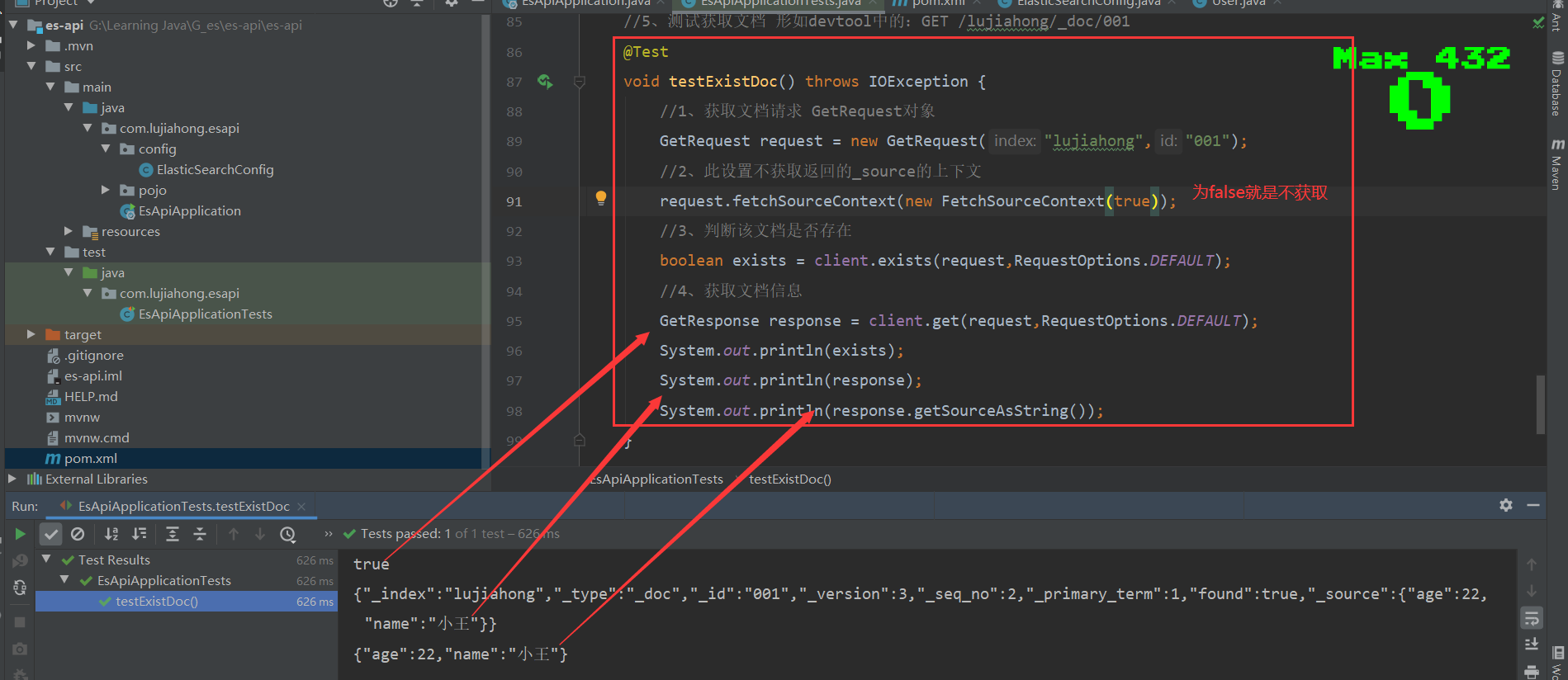Open pom.xml in project tree
The width and height of the screenshot is (1568, 680).
[90, 458]
